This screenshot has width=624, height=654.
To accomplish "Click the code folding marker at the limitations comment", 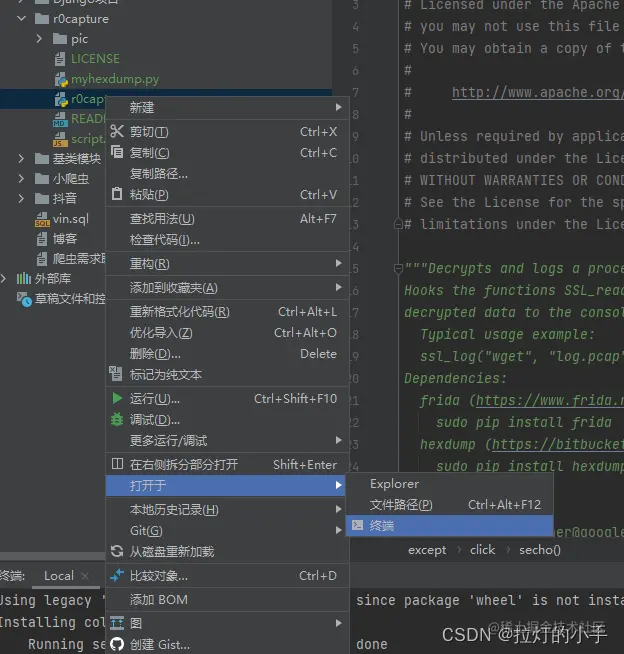I will (398, 224).
